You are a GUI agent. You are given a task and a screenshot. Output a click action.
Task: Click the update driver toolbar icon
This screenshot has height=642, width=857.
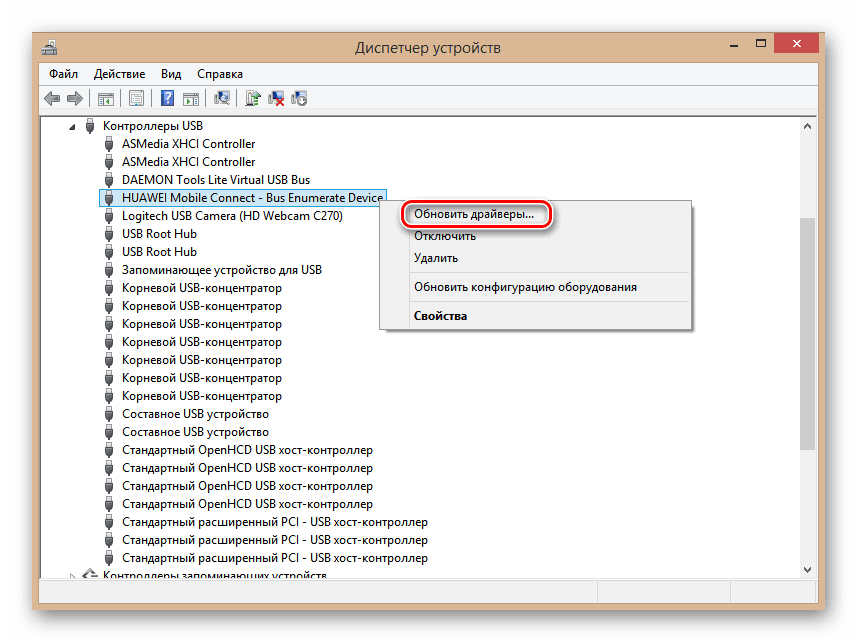[254, 98]
